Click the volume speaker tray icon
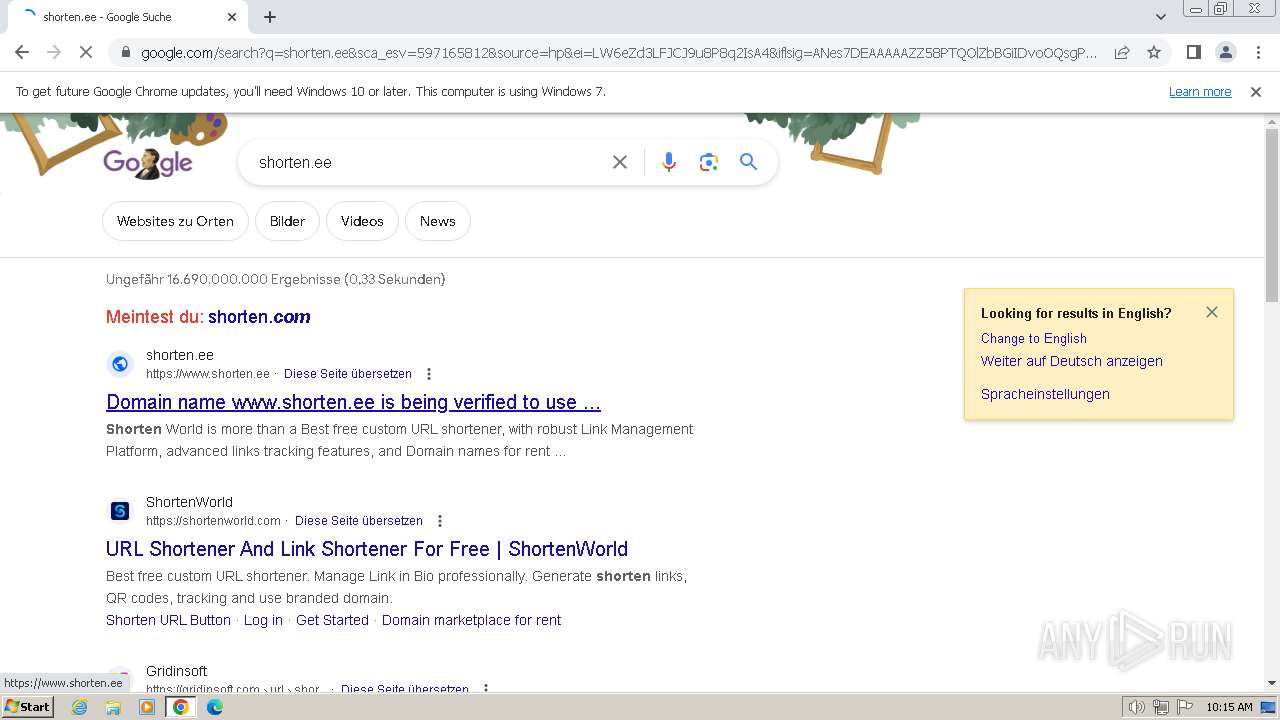The image size is (1280, 720). point(1137,707)
